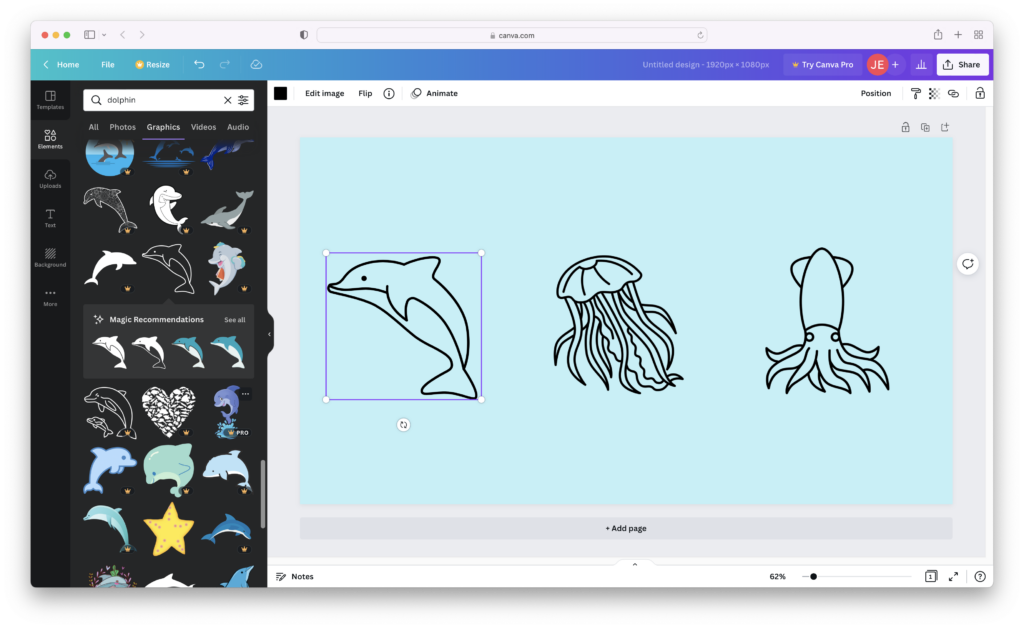Open the transparency checkerboard icon
Image resolution: width=1024 pixels, height=628 pixels.
pos(934,93)
